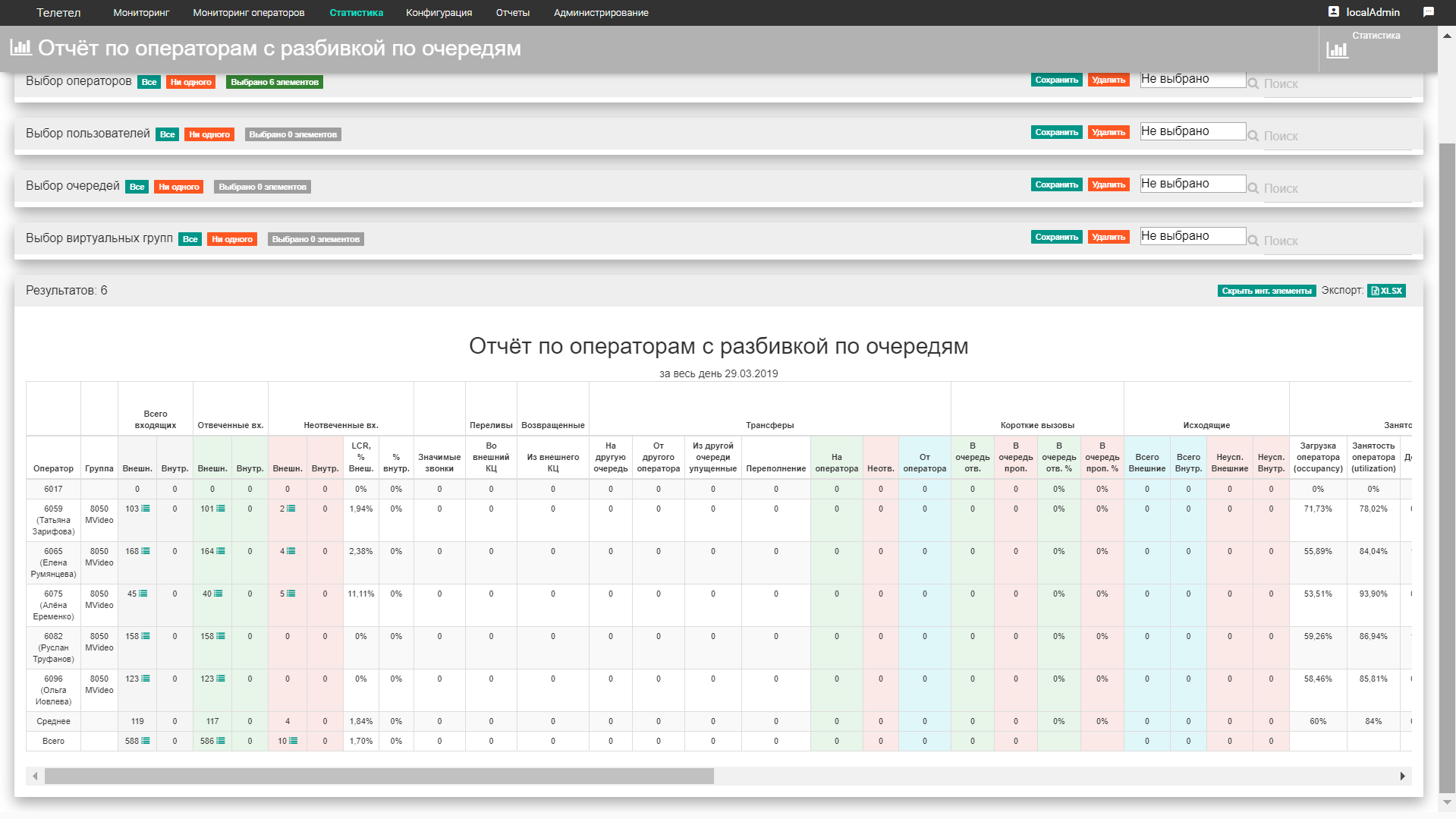Open list icon beside 40 answered calls, row 6075
Image resolution: width=1456 pixels, height=819 pixels.
coord(219,594)
